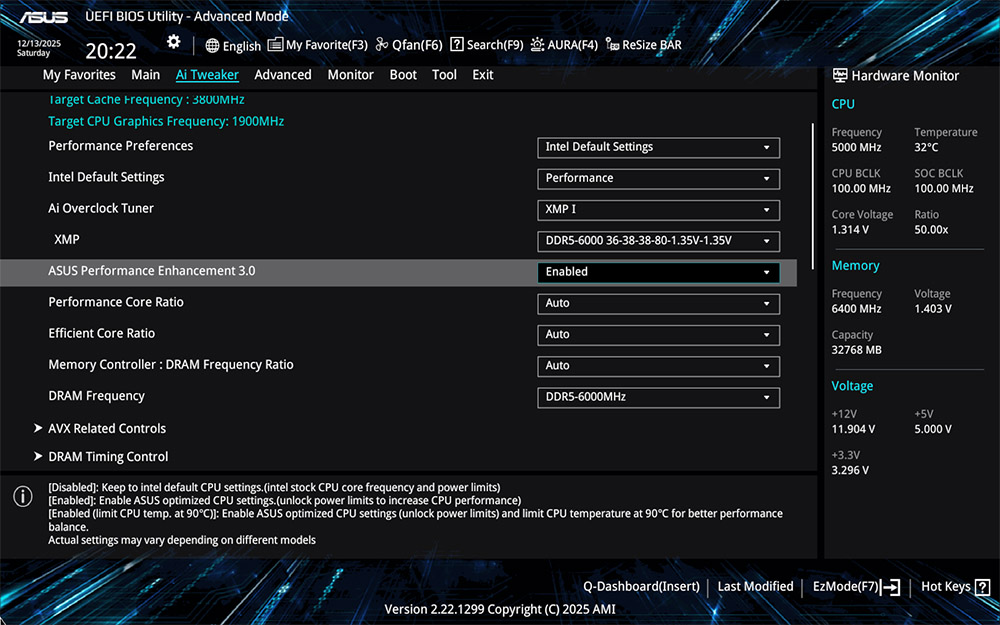Expand DRAM Timing Control submenu

(108, 457)
